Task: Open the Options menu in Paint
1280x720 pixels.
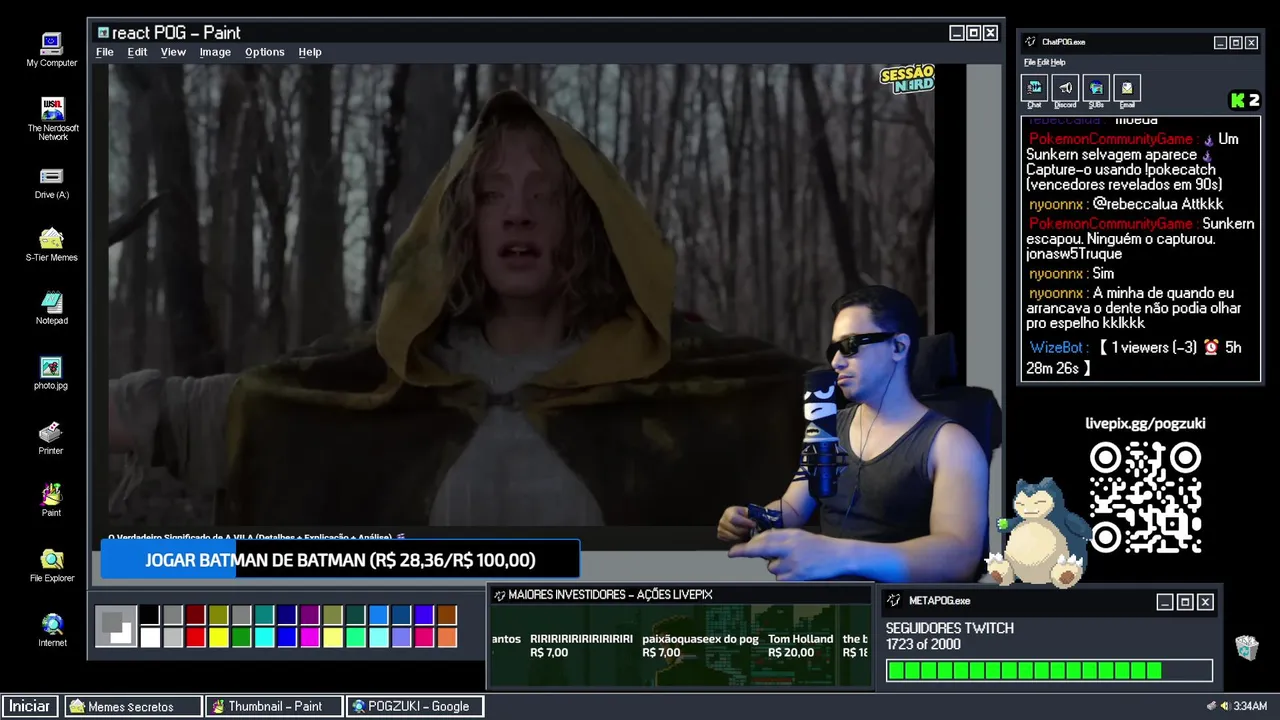Action: (x=265, y=52)
